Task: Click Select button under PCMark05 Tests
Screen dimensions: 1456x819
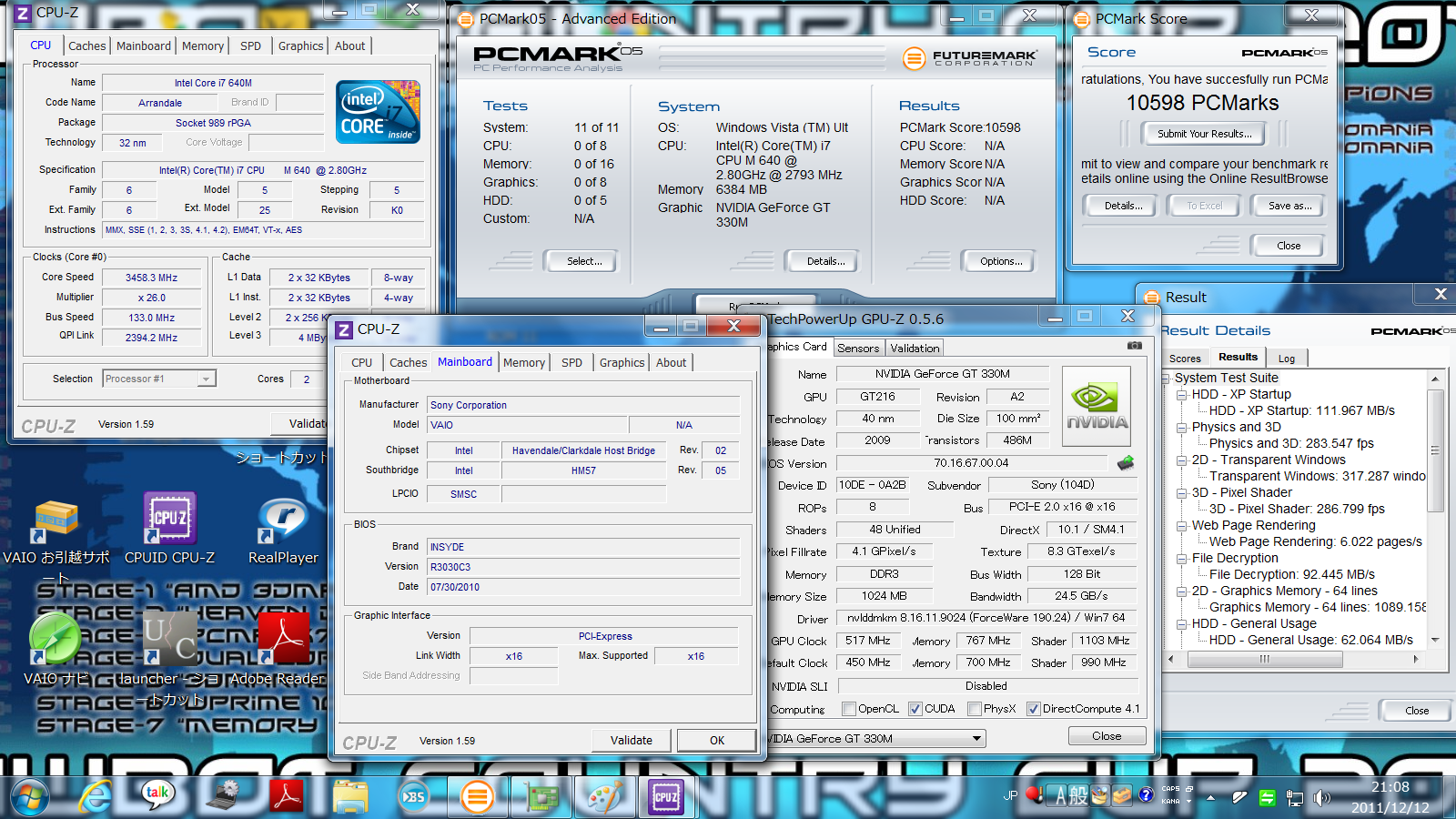Action: click(584, 261)
